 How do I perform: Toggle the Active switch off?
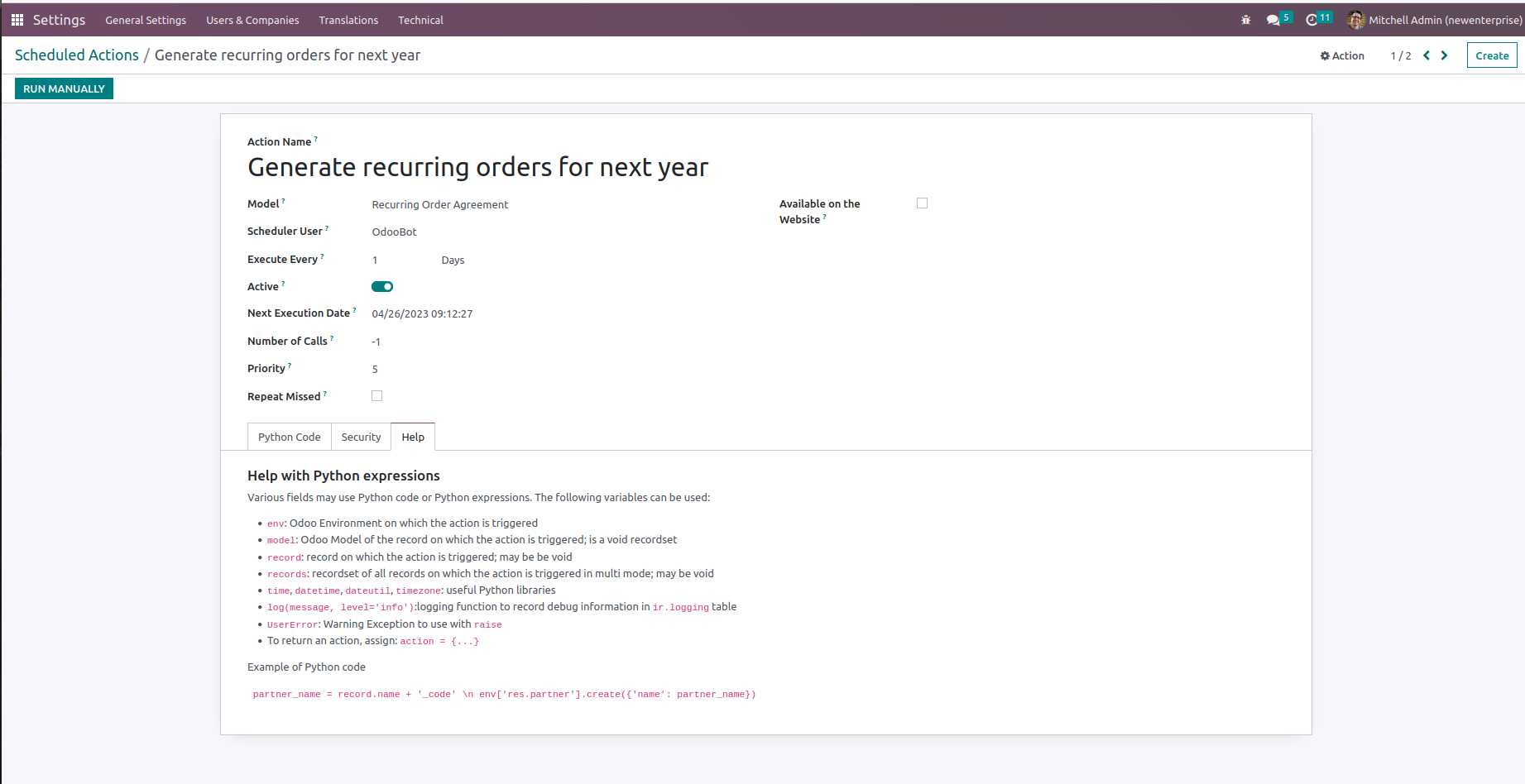tap(382, 287)
